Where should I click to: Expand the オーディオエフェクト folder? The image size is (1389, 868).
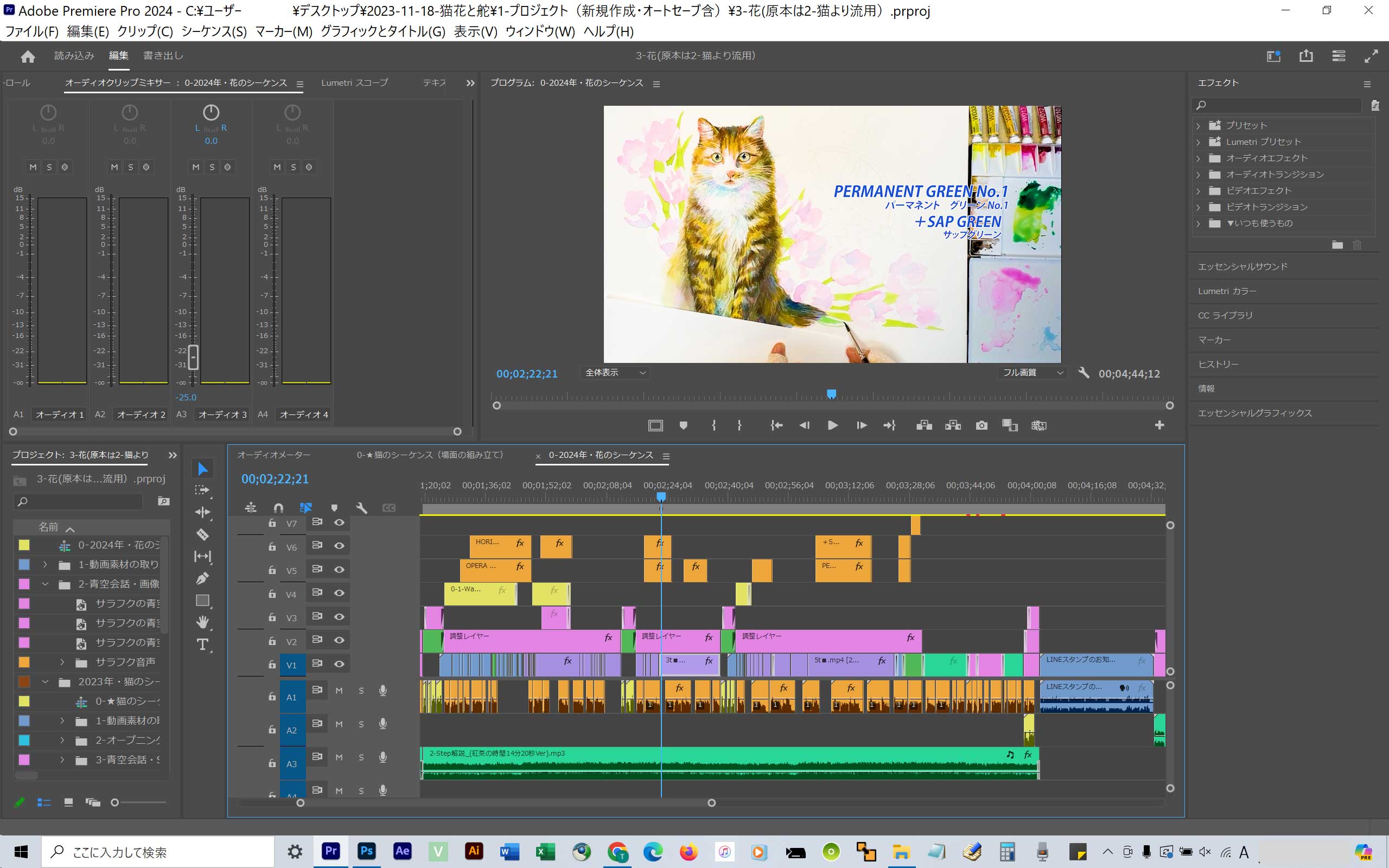(x=1198, y=158)
